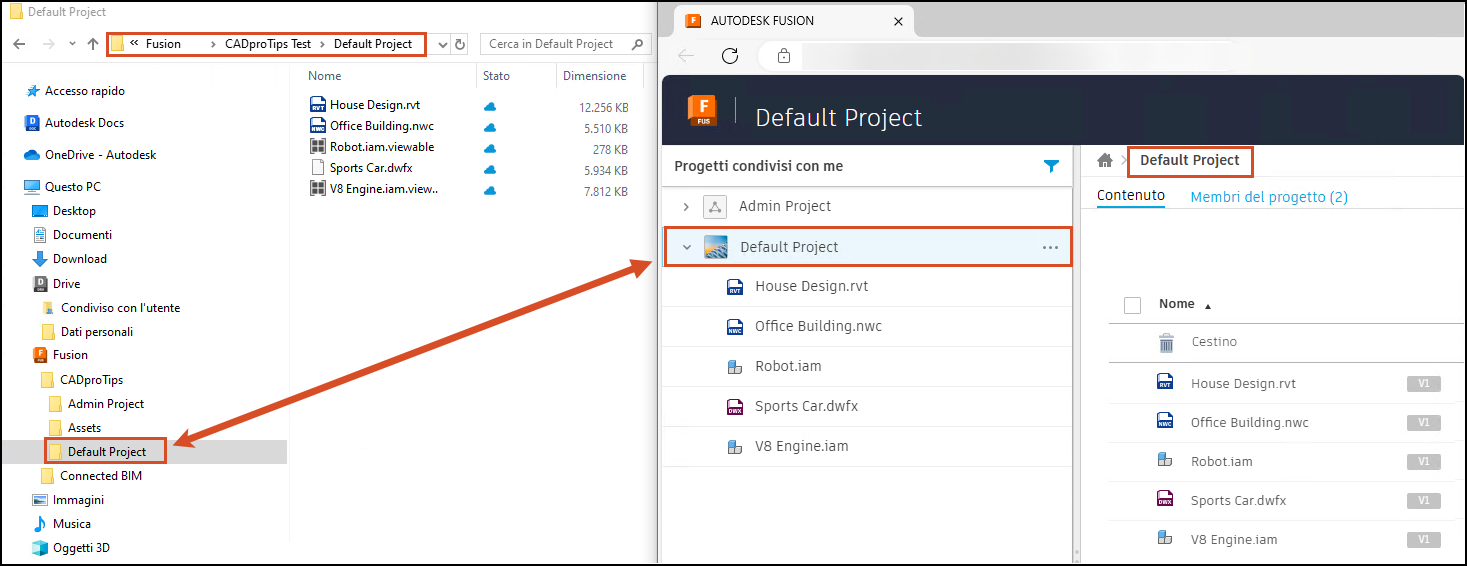Screen dimensions: 1467x566
Task: Open the address bar history dropdown
Action: pos(443,44)
